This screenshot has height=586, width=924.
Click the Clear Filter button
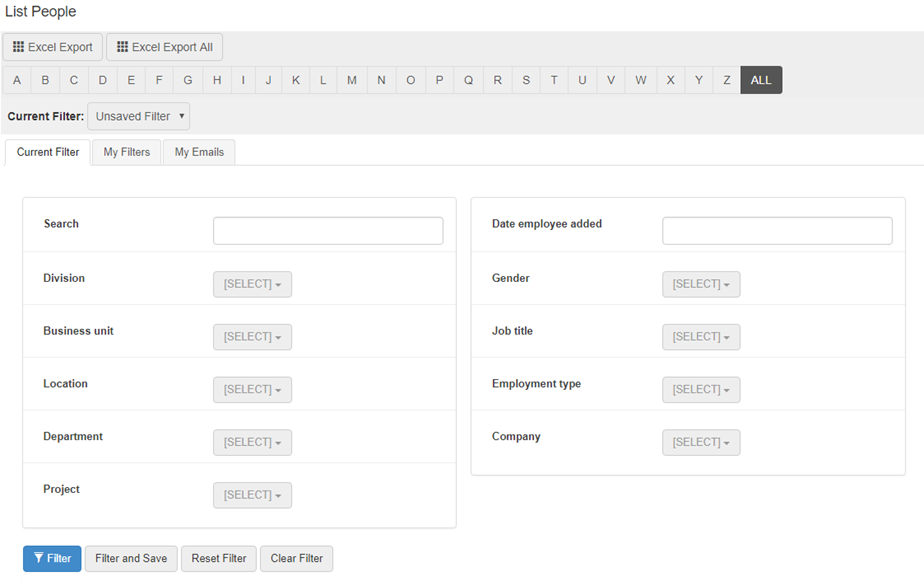296,558
